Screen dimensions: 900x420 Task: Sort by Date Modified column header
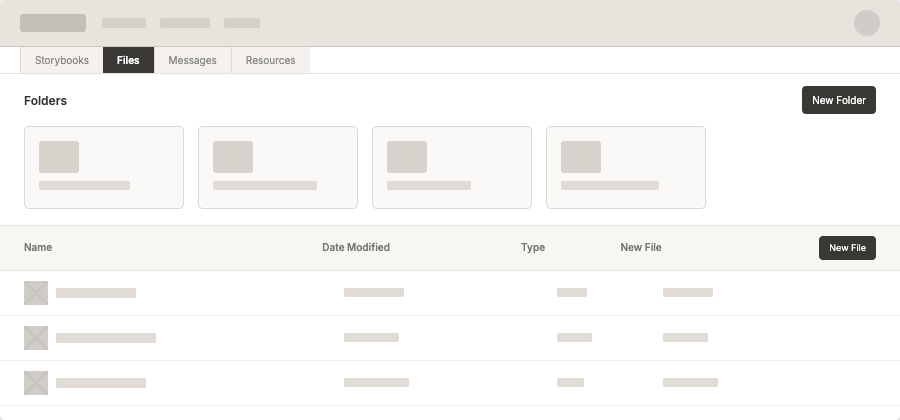[x=356, y=247]
